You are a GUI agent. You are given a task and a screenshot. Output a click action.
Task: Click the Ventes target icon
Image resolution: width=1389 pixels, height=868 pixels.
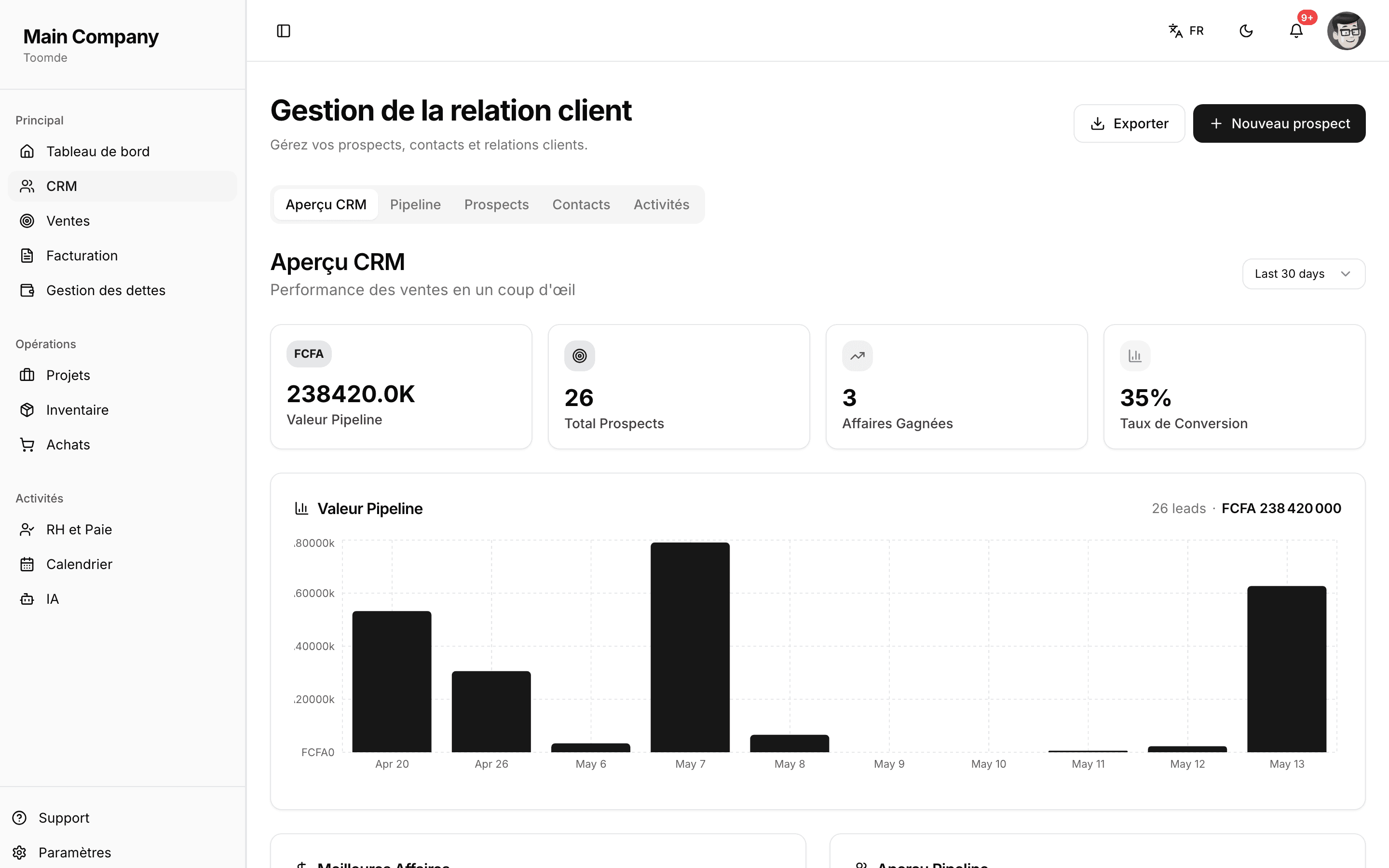[27, 221]
